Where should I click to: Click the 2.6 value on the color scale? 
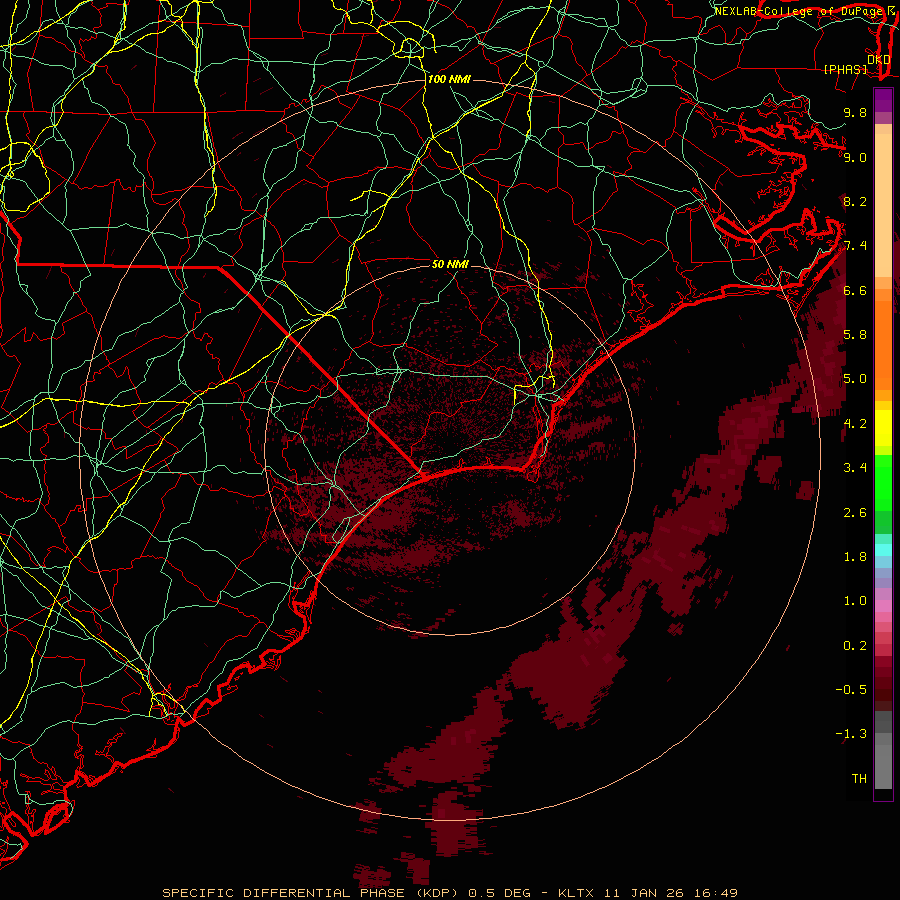tap(855, 513)
